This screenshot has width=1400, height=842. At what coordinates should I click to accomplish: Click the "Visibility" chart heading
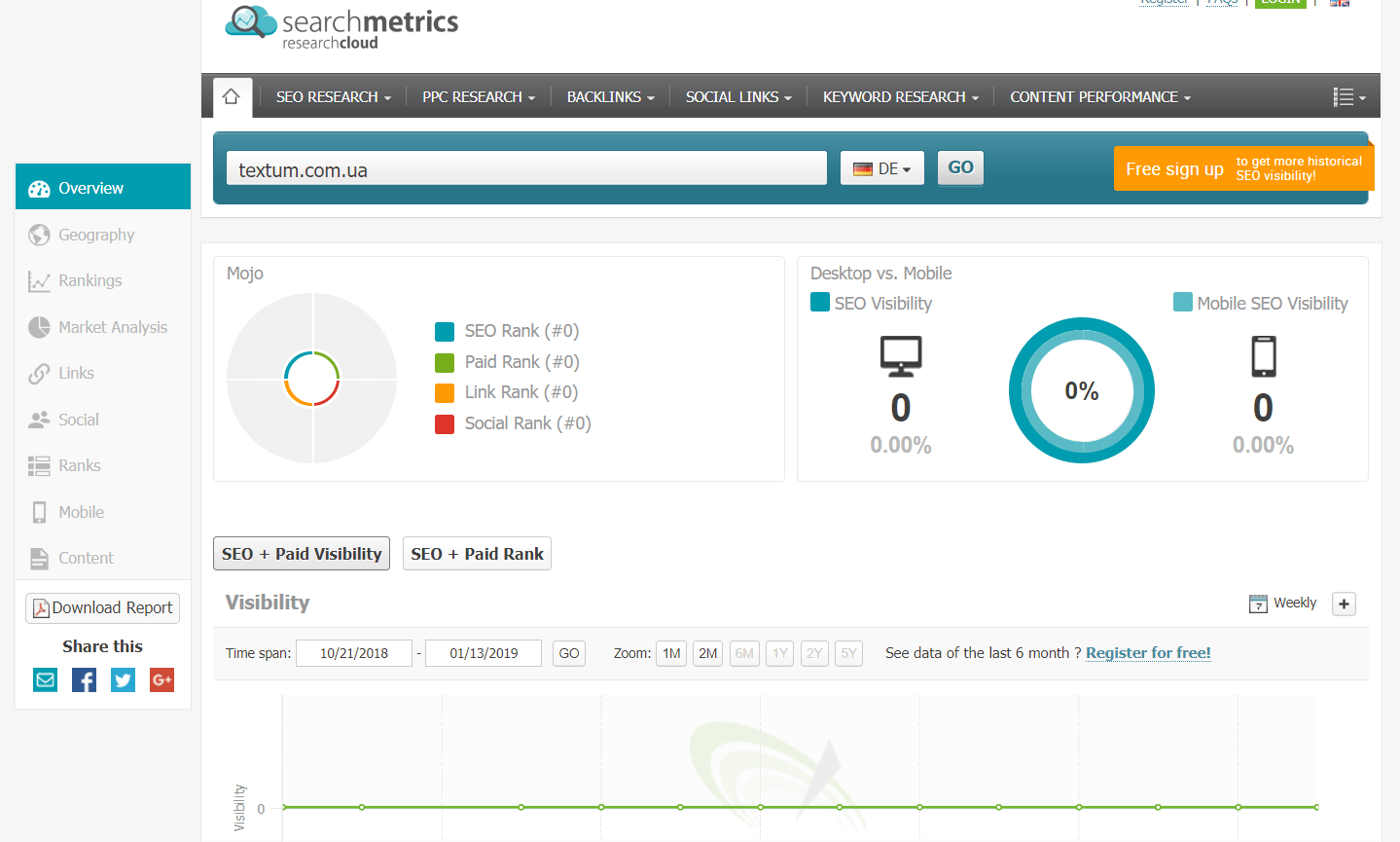point(268,603)
